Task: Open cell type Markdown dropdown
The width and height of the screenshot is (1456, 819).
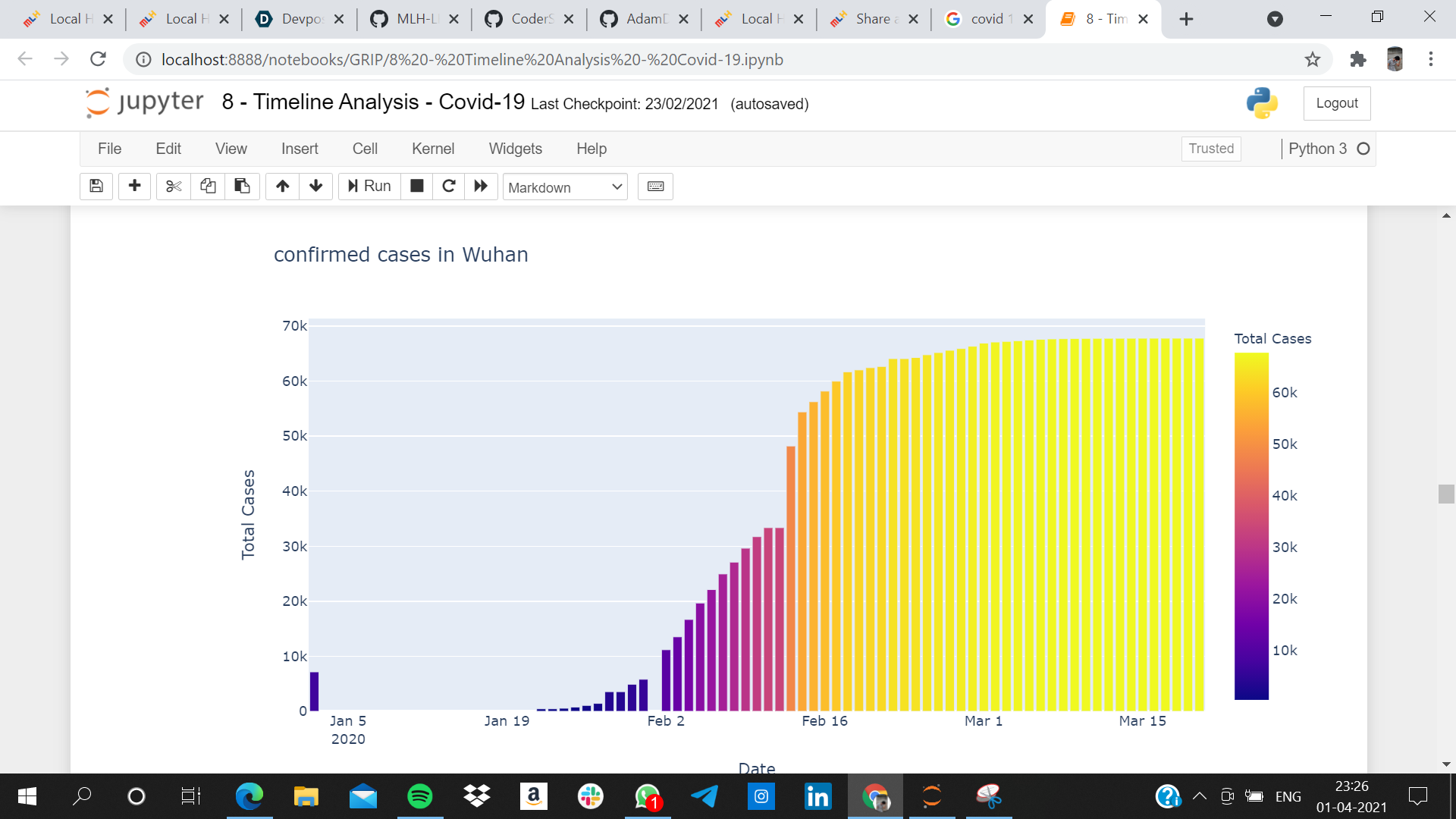Action: (565, 187)
